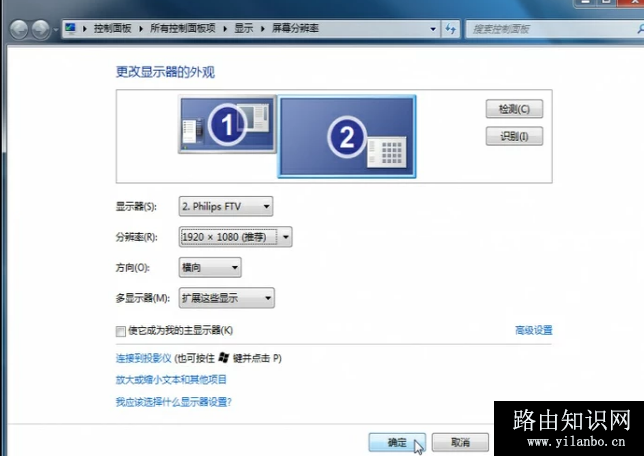Click the Forward navigation arrow
The height and width of the screenshot is (456, 644).
[41, 30]
